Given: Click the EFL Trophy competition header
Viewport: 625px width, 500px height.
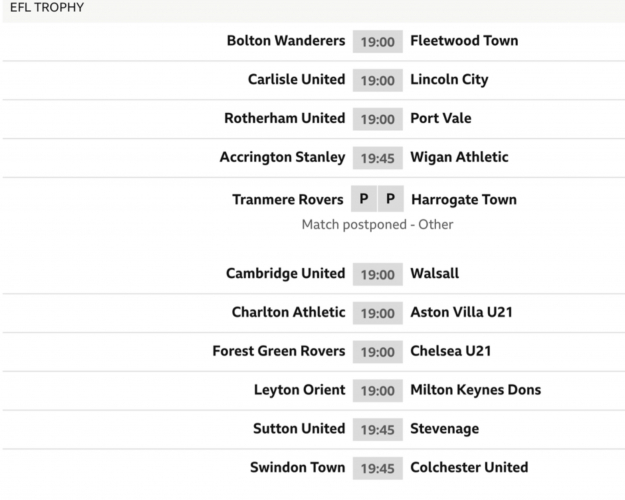Looking at the screenshot, I should tap(47, 8).
